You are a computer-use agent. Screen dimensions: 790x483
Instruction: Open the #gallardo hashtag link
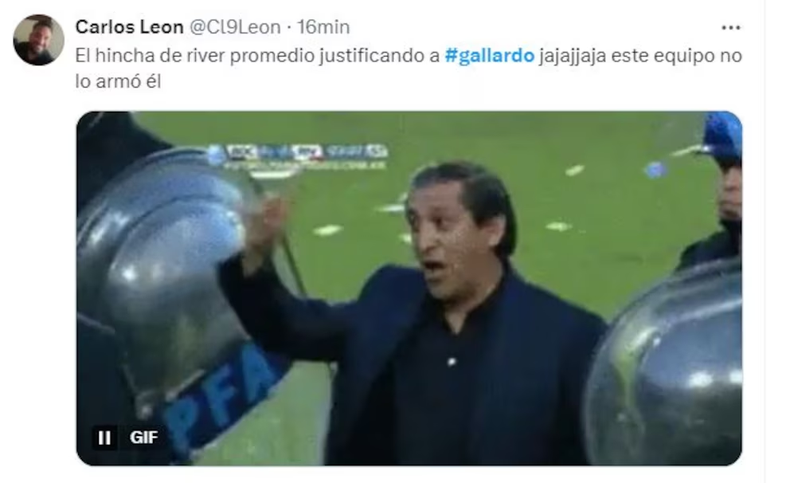point(489,55)
